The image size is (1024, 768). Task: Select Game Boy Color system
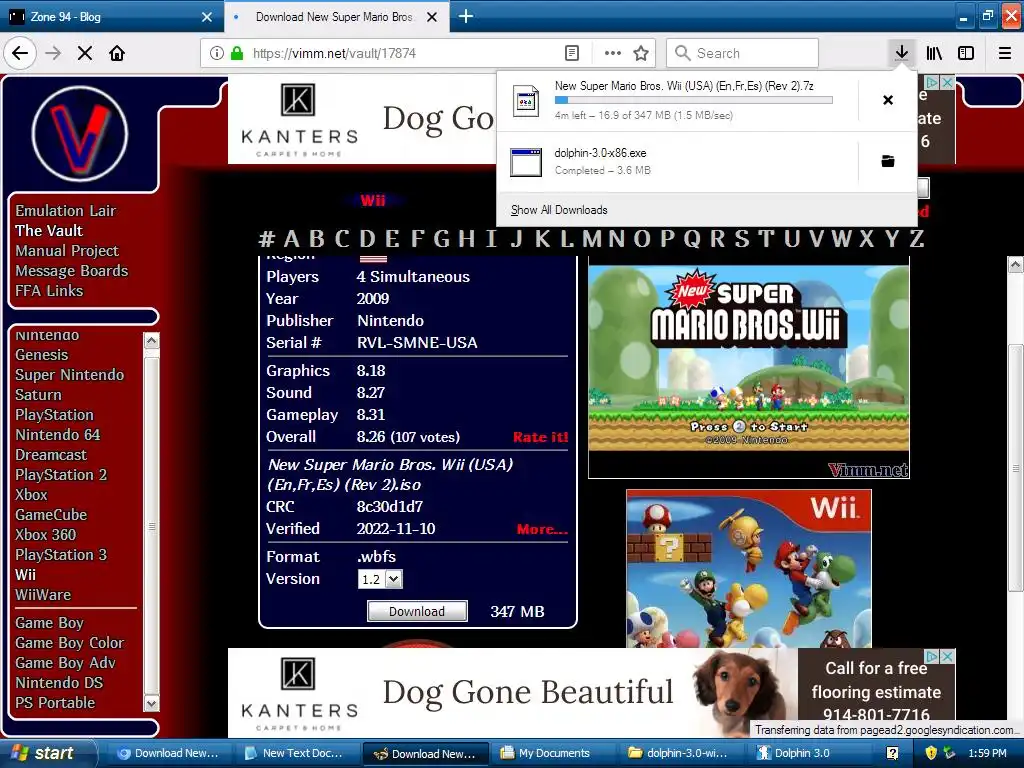(x=69, y=643)
